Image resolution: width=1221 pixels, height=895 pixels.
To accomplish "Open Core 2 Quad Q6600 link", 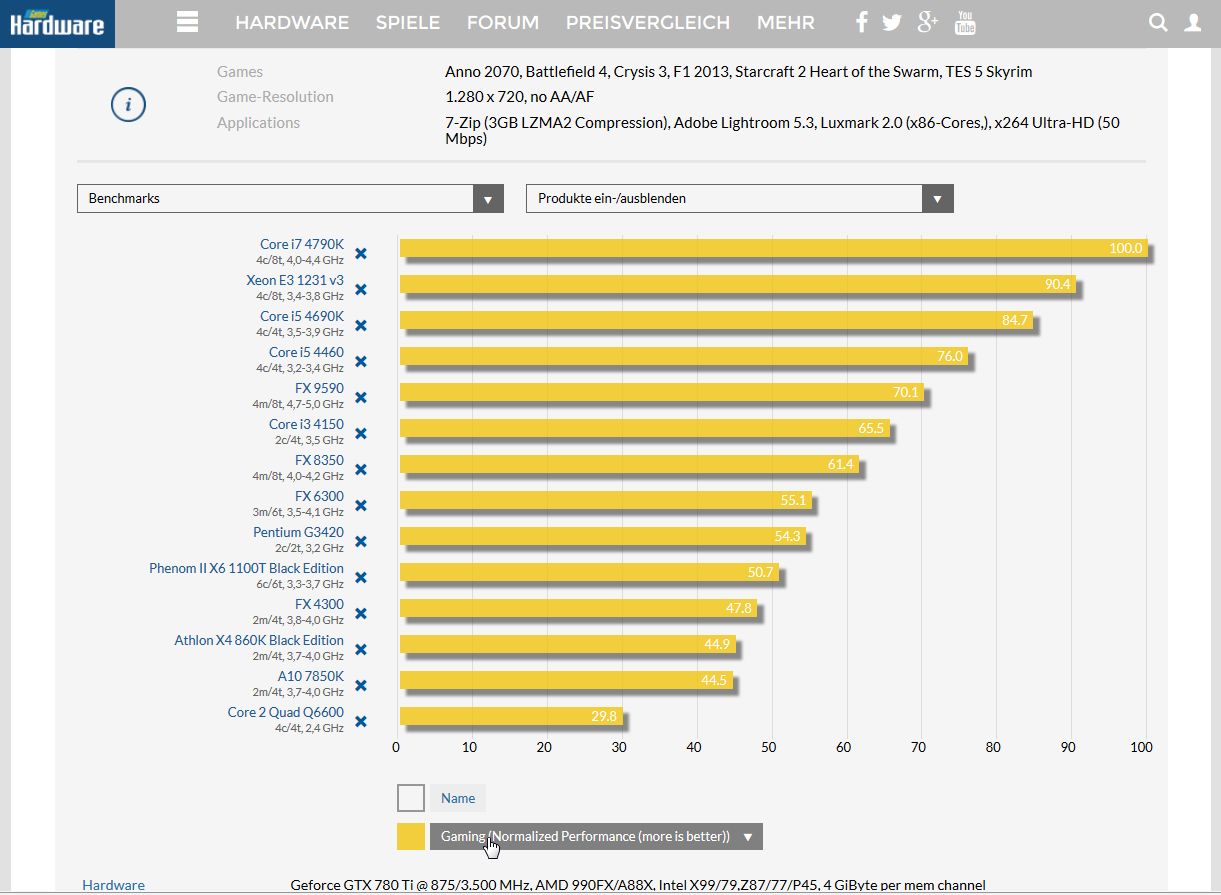I will click(285, 712).
